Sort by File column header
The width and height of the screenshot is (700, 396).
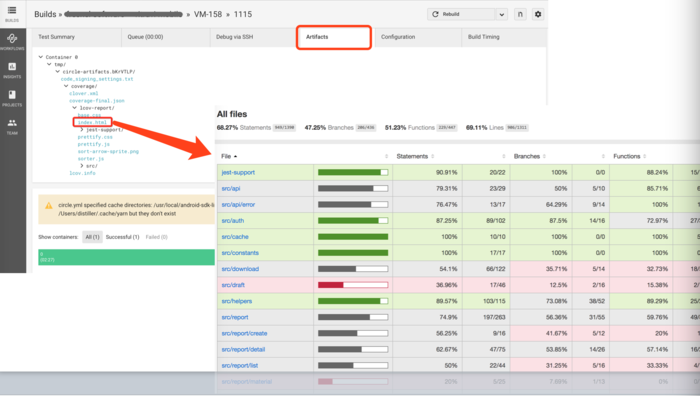229,156
